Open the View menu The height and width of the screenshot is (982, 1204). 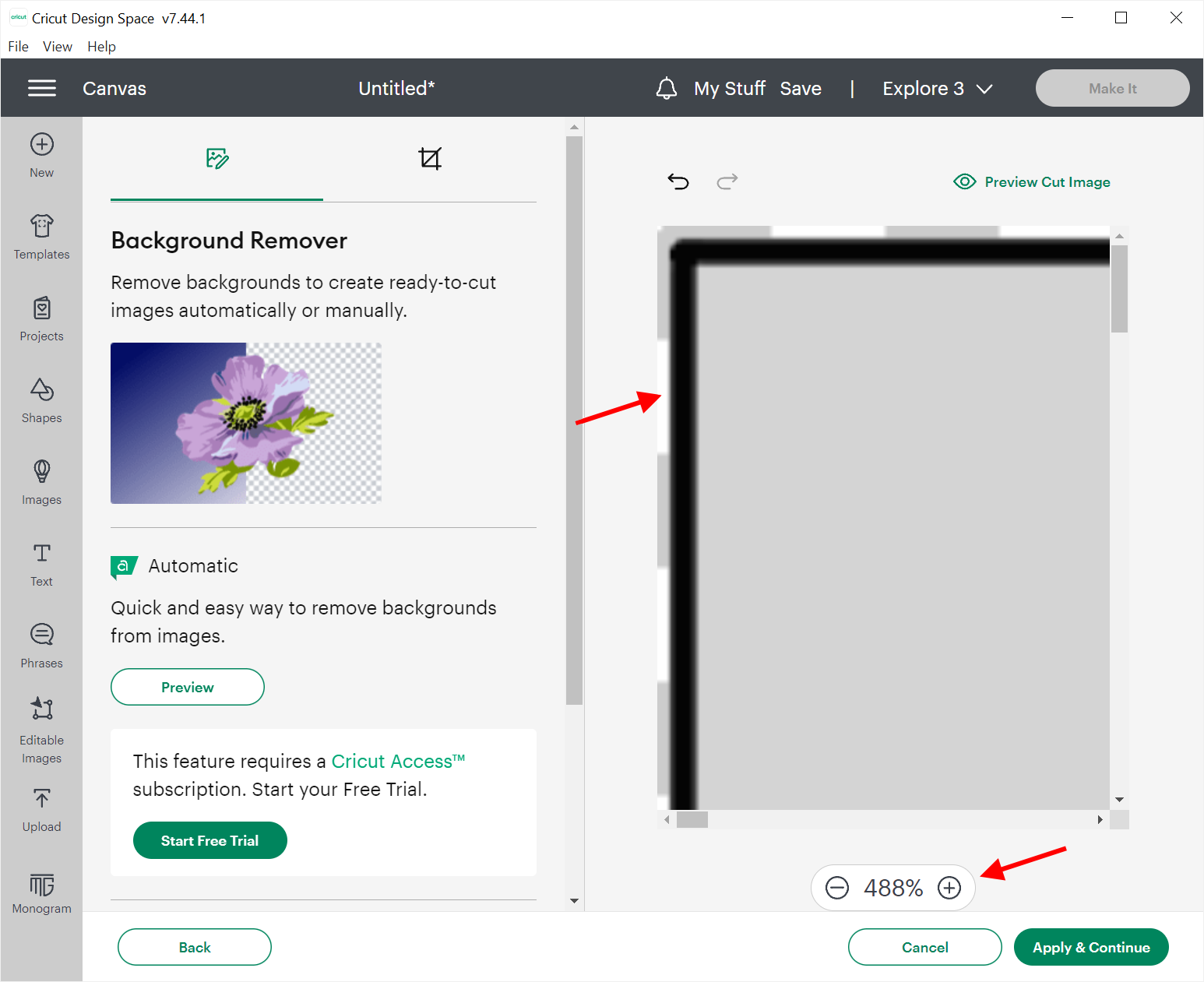58,47
